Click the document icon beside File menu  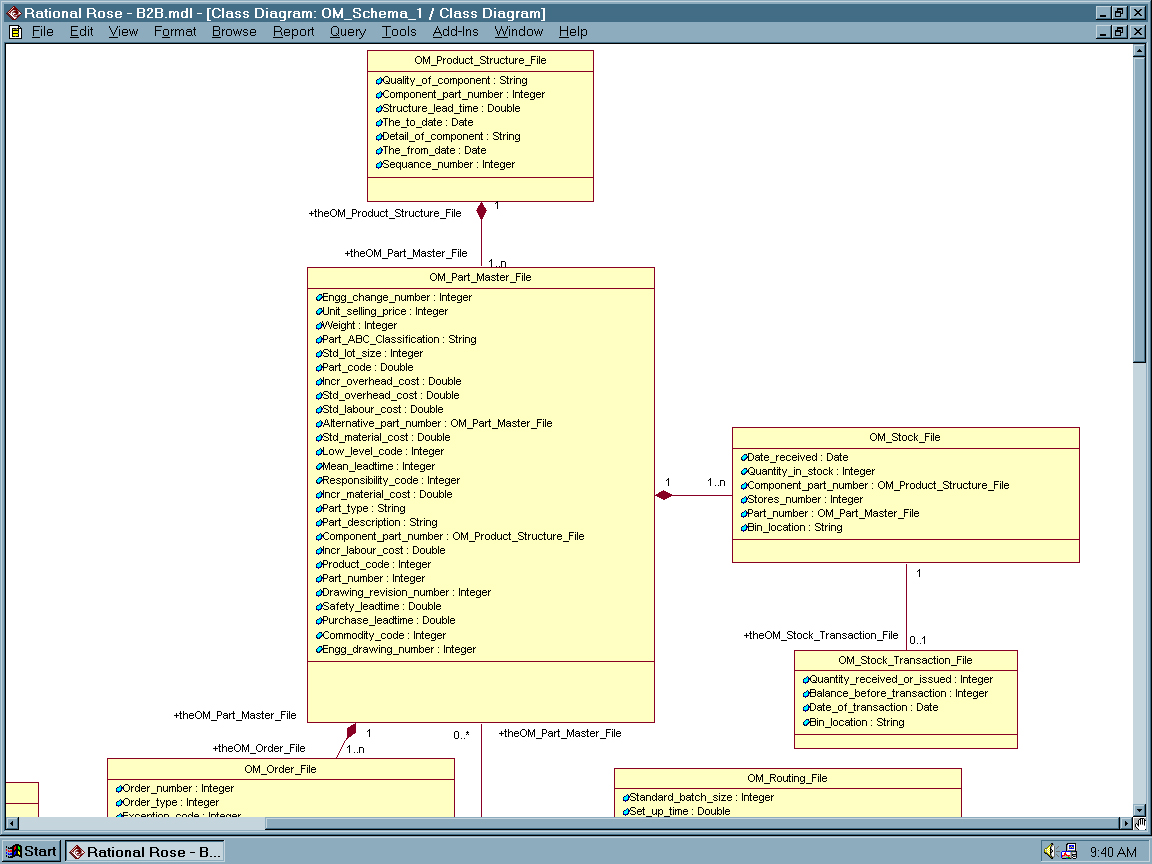pos(15,32)
